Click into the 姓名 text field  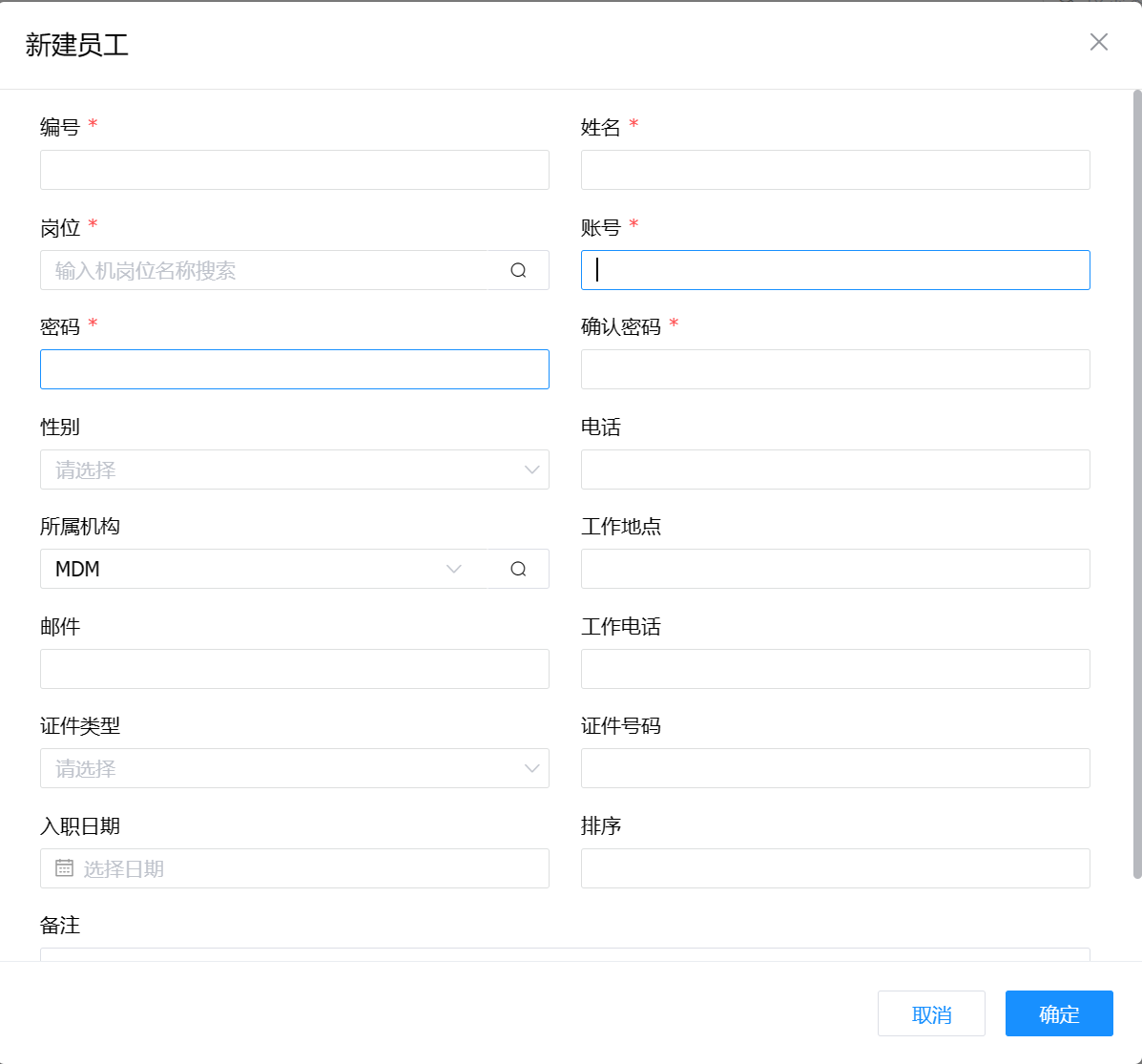click(x=835, y=170)
